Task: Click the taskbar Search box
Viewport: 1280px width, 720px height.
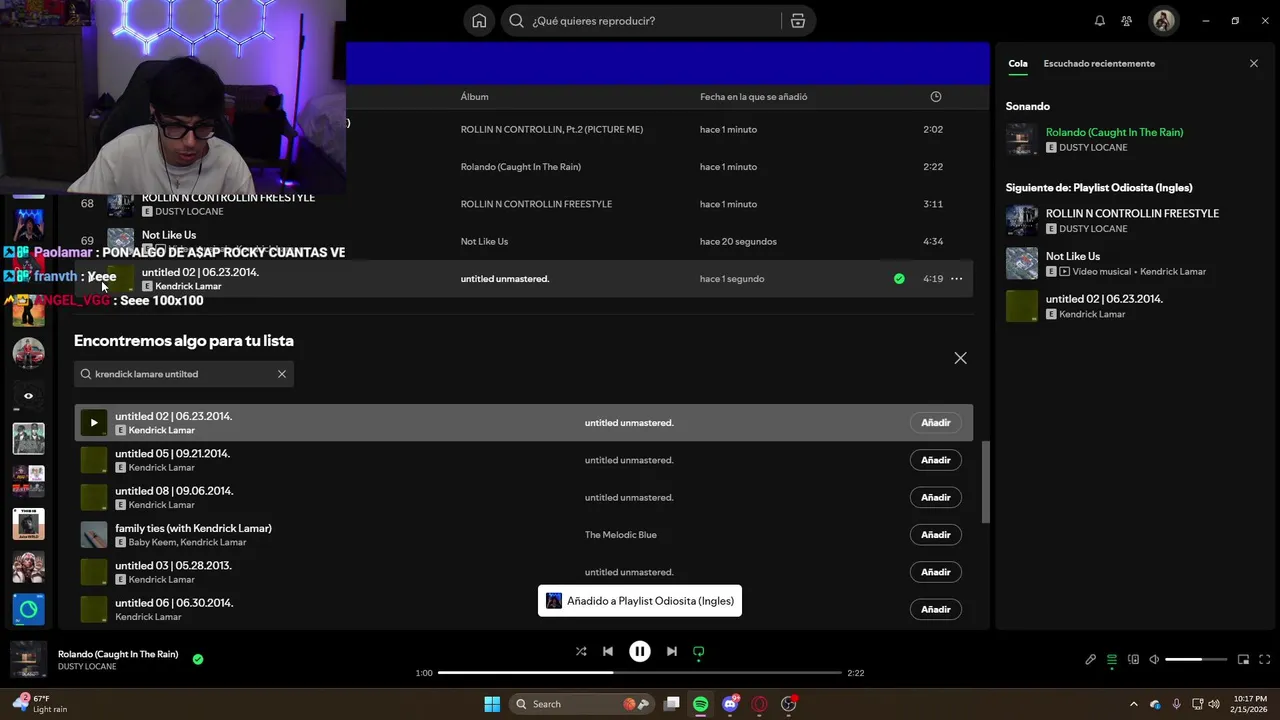Action: [582, 704]
